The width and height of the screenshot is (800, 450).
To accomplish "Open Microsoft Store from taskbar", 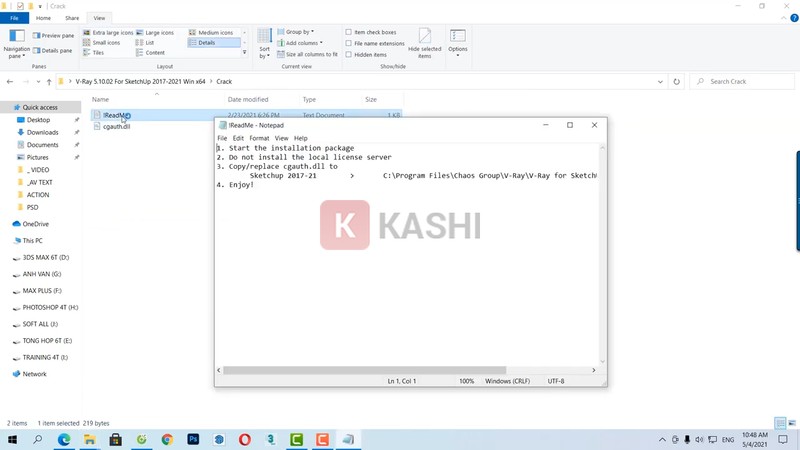I will pyautogui.click(x=116, y=439).
